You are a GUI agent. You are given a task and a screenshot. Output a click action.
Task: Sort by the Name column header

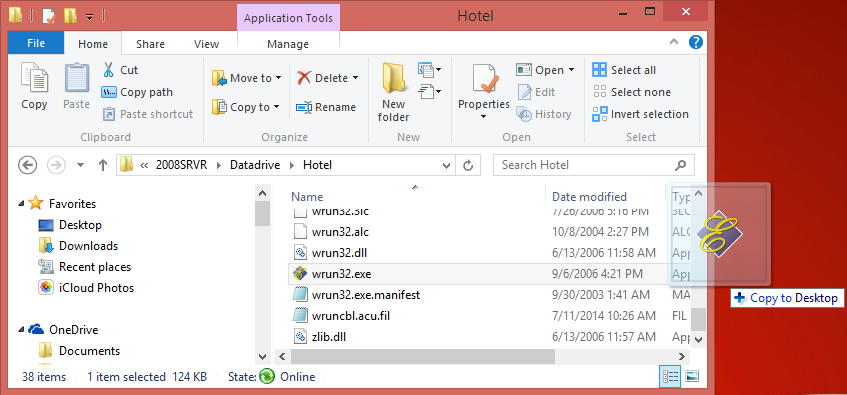click(307, 197)
